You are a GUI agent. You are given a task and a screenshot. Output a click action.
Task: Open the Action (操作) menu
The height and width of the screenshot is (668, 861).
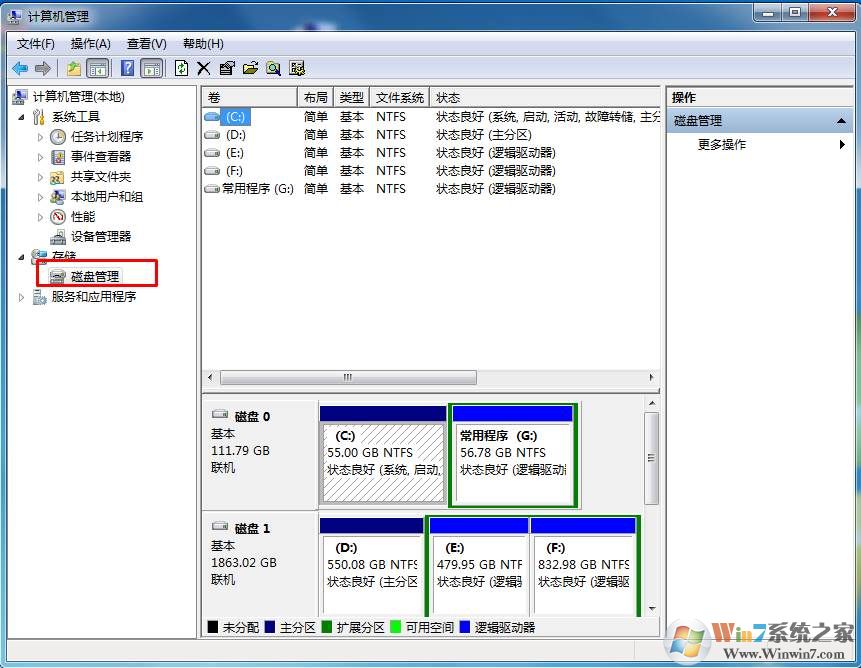(91, 44)
